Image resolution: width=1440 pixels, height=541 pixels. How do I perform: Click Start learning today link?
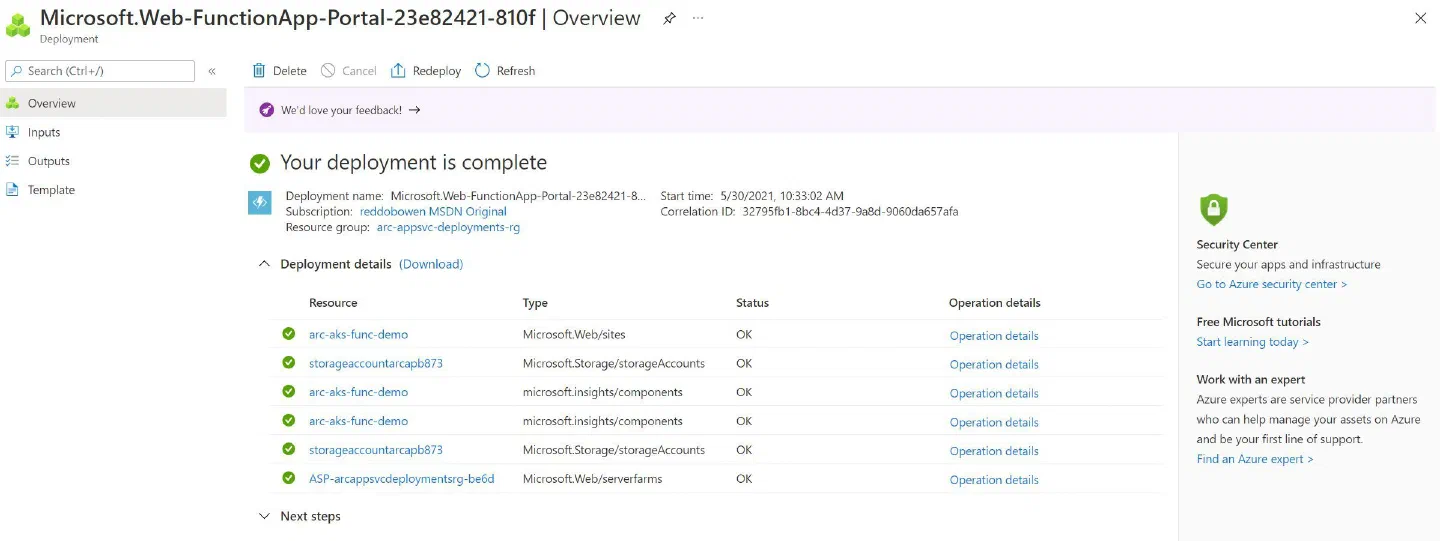point(1253,342)
